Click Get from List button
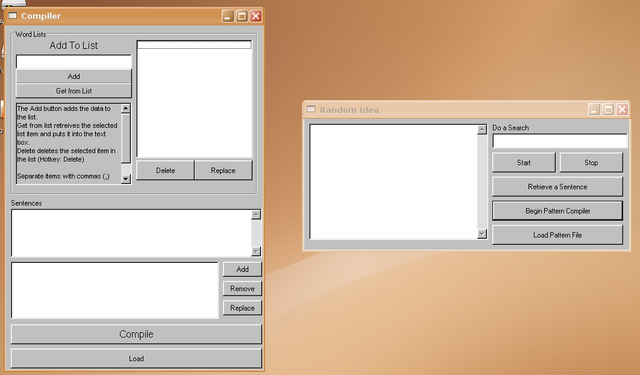The image size is (640, 375). 74,91
